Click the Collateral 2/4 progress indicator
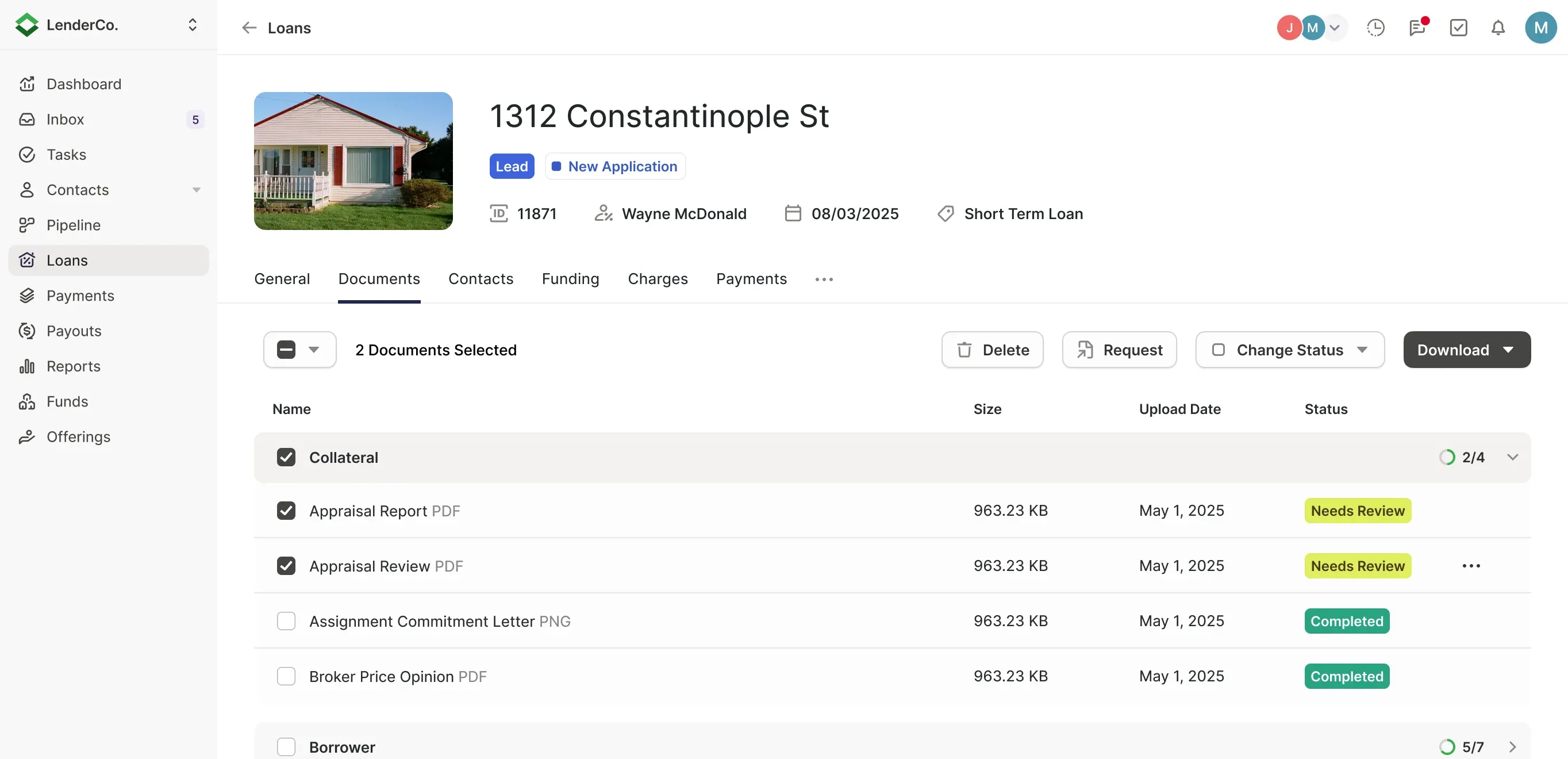The height and width of the screenshot is (759, 1568). 1462,458
